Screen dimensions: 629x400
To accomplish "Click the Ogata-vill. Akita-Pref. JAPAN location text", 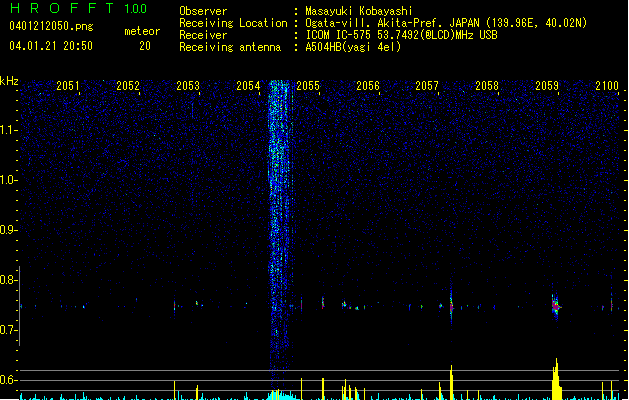I will [x=446, y=23].
